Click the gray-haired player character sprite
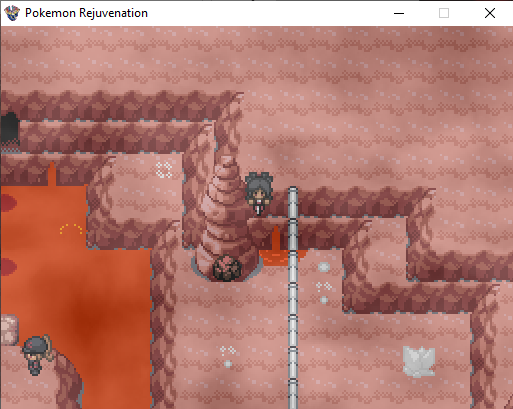The height and width of the screenshot is (409, 513). coord(259,193)
